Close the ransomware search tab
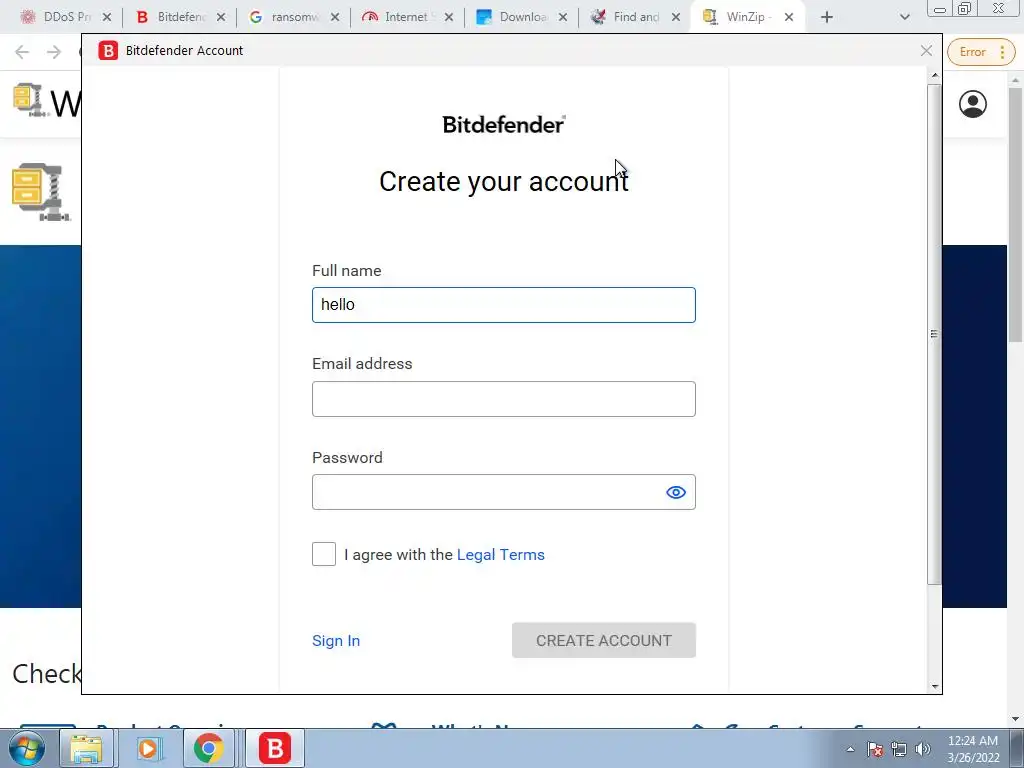This screenshot has height=768, width=1024. pyautogui.click(x=335, y=17)
